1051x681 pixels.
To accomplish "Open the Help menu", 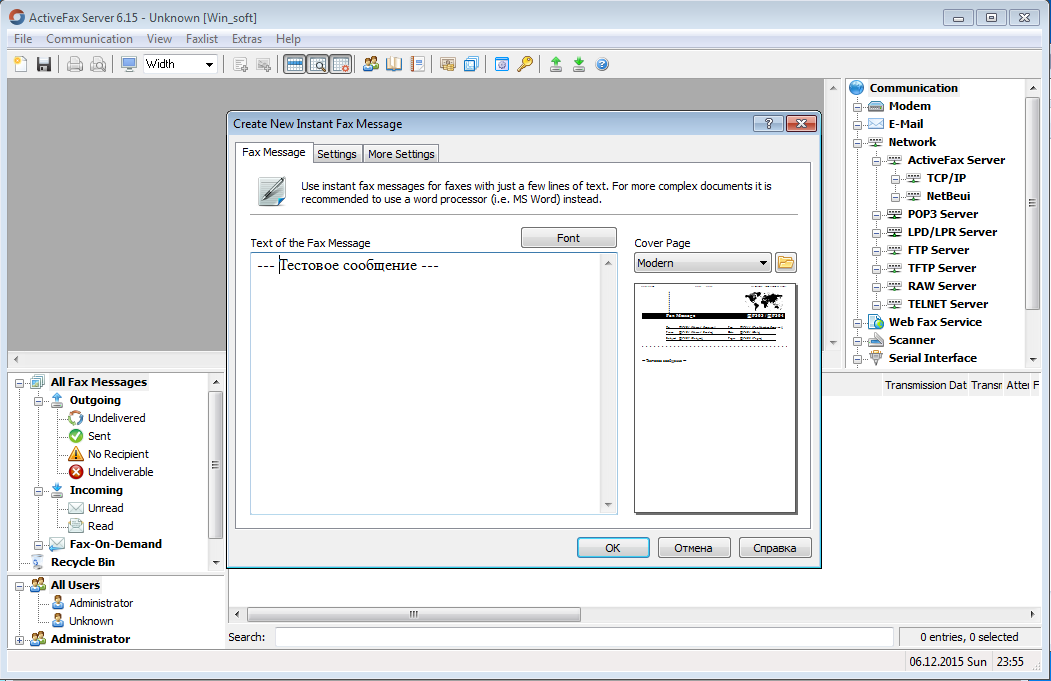I will click(288, 39).
